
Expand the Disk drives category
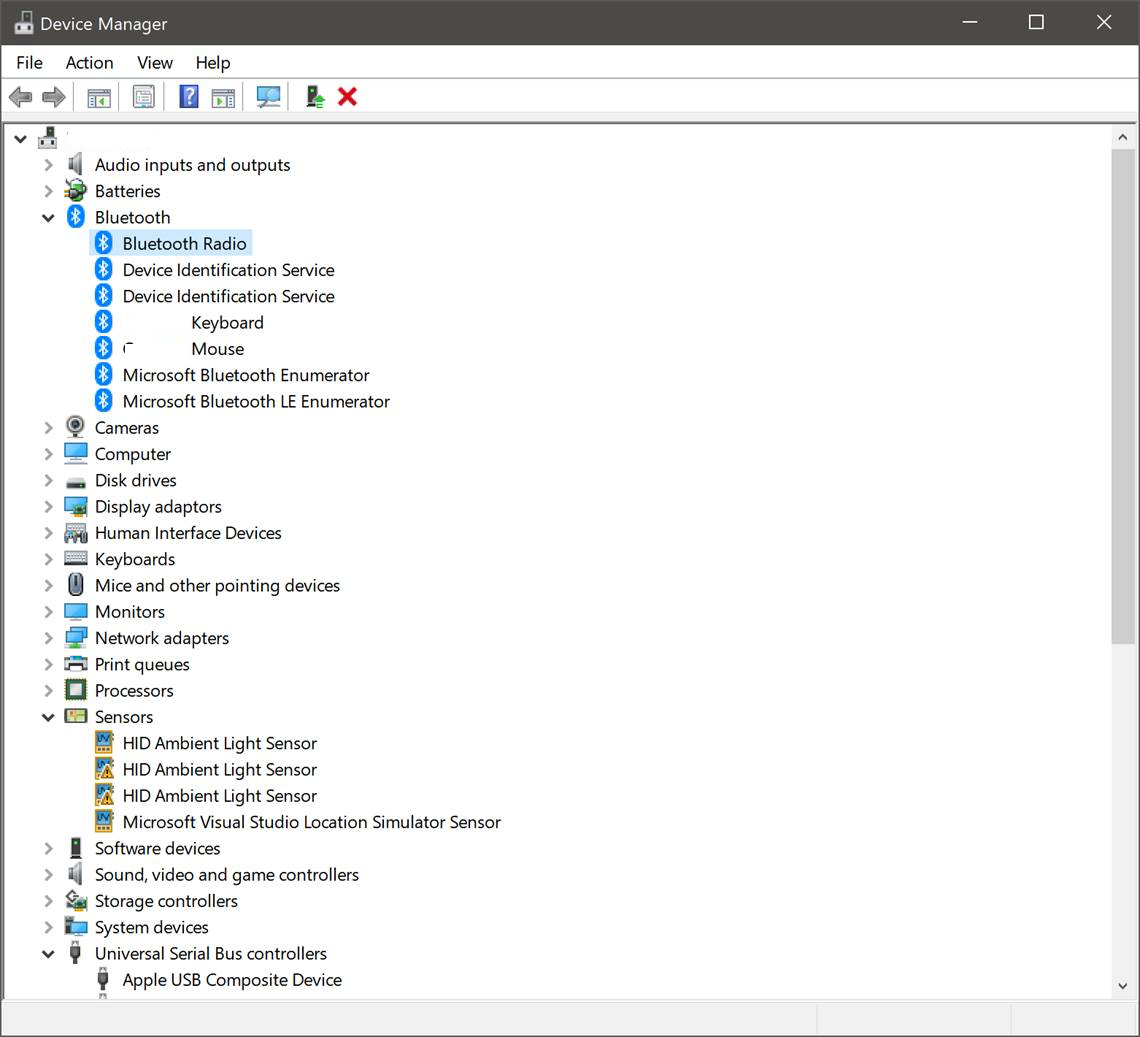[48, 481]
